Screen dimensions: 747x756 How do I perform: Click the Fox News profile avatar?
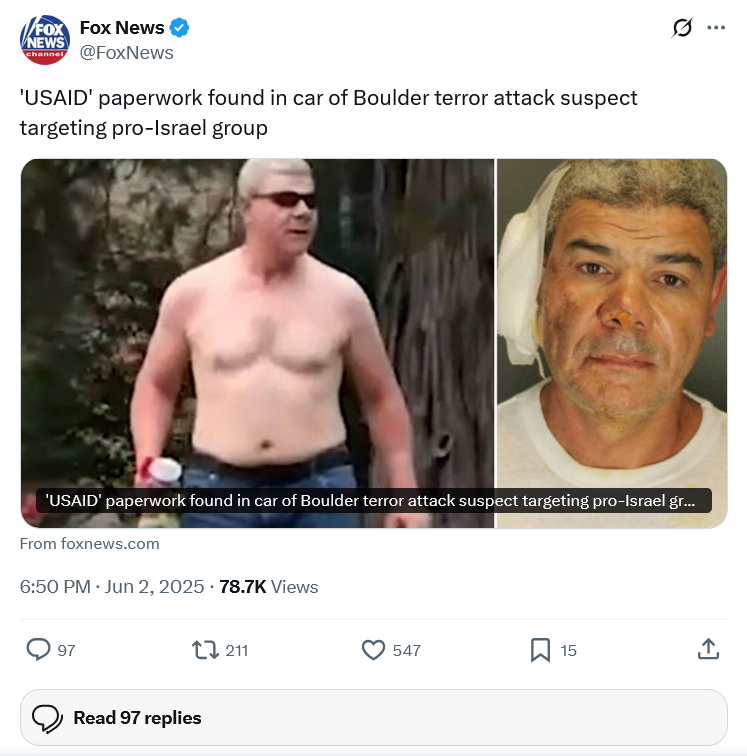coord(45,40)
